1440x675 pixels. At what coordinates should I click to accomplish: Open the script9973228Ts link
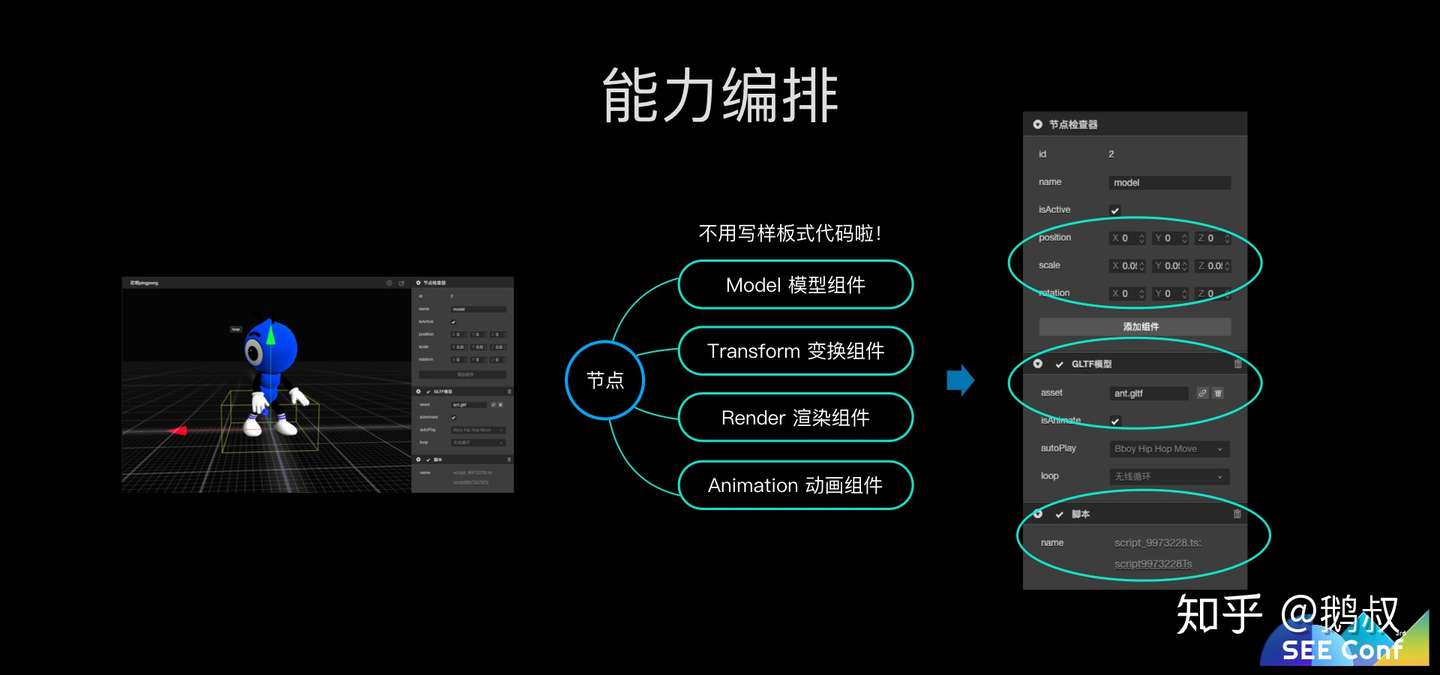point(1154,563)
